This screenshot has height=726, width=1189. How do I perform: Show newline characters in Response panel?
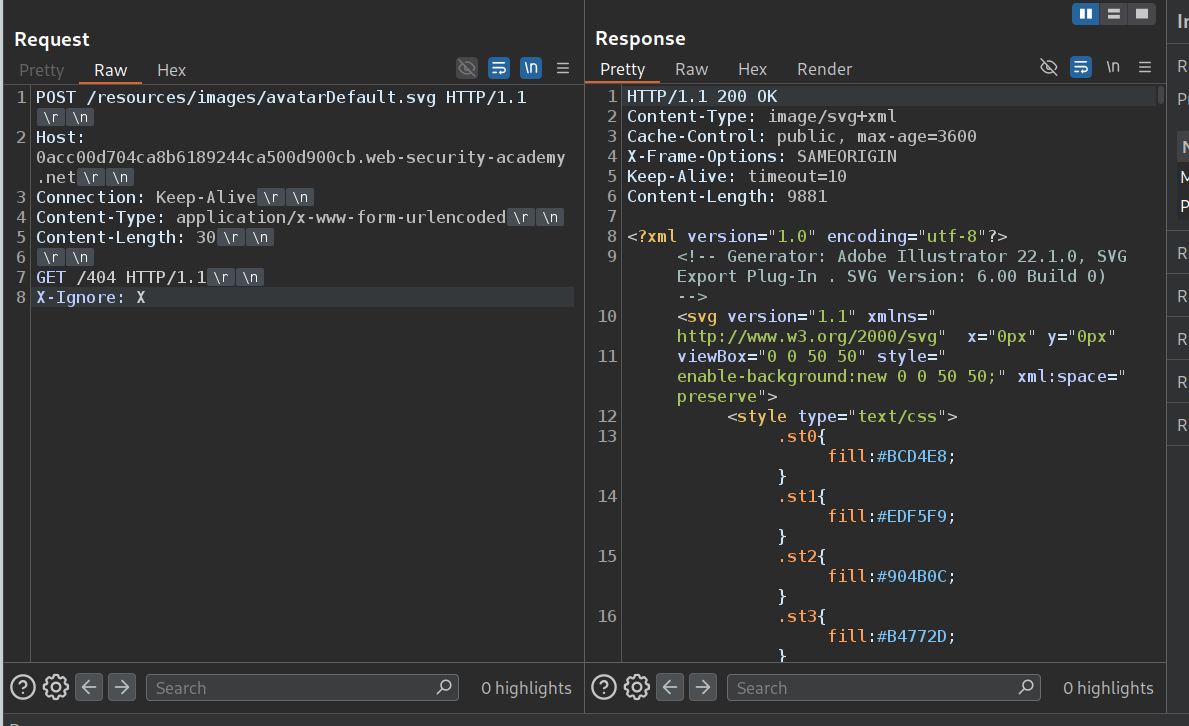1113,67
